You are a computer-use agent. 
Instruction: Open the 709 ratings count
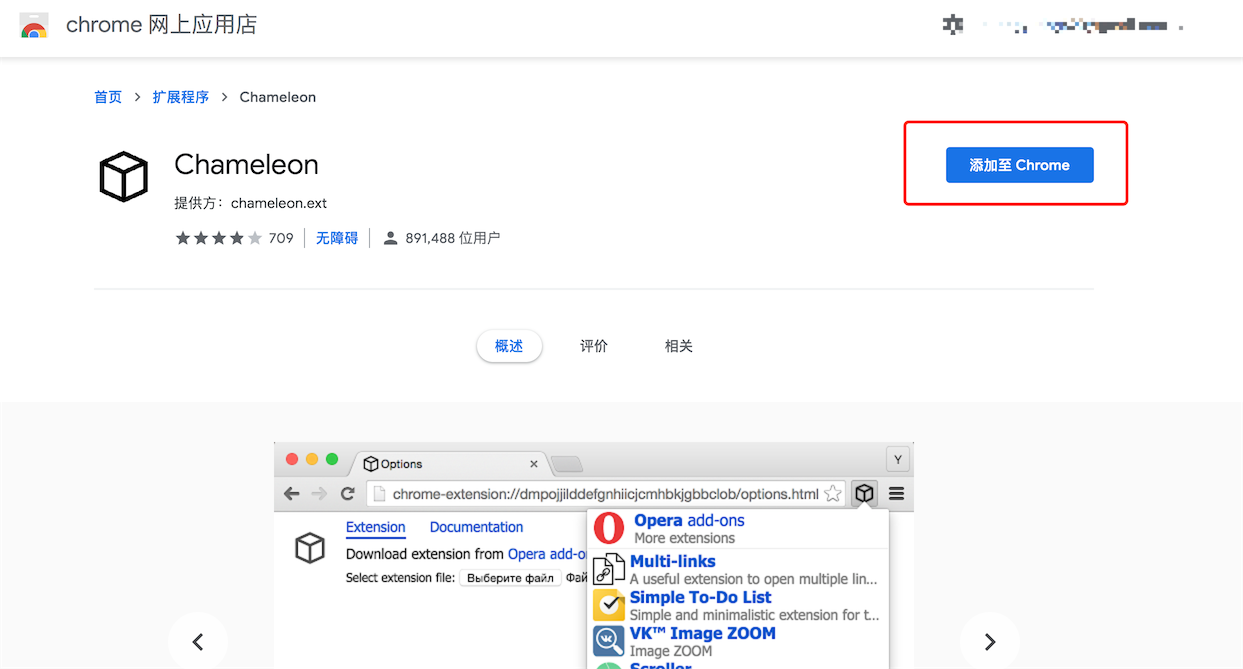281,238
